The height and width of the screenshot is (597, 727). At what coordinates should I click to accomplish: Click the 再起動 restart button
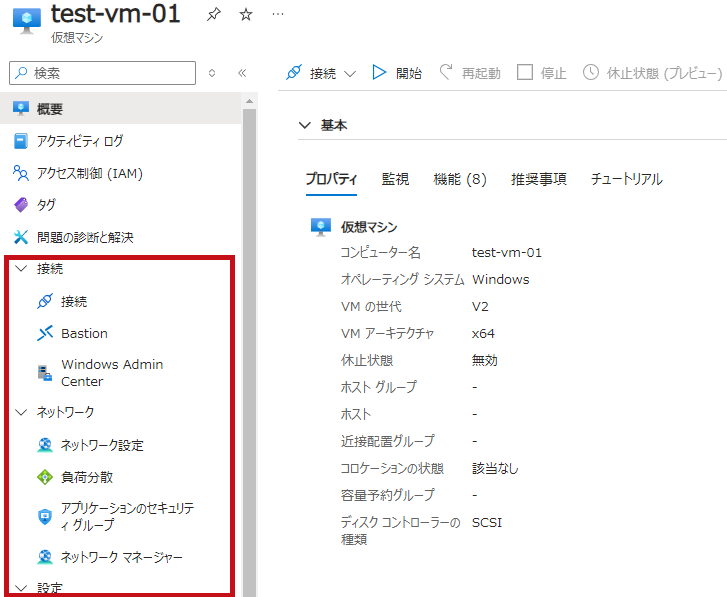(x=470, y=73)
